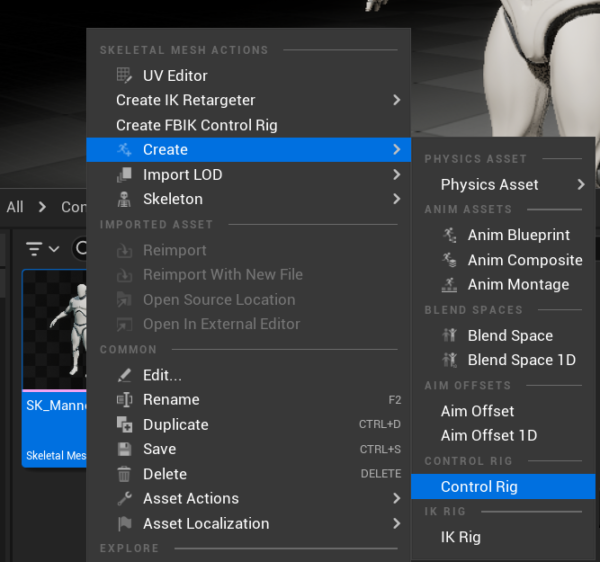
Task: Open the filter options dropdown
Action: point(42,248)
